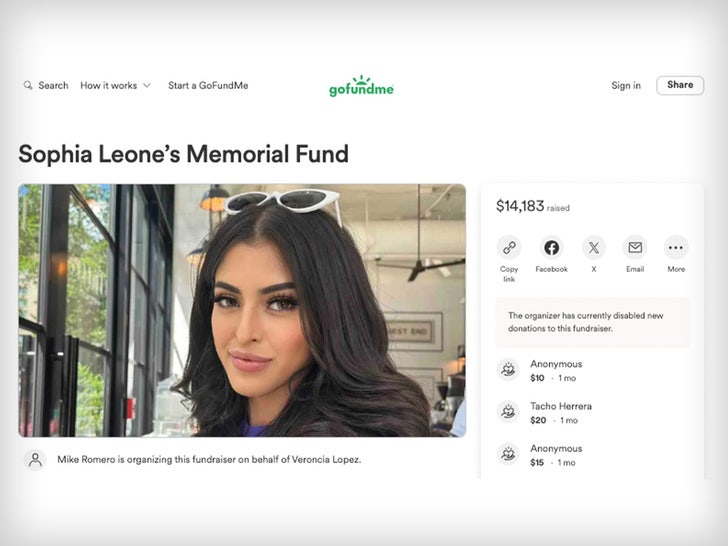
Task: Go to gofundme home logo
Action: click(x=361, y=86)
